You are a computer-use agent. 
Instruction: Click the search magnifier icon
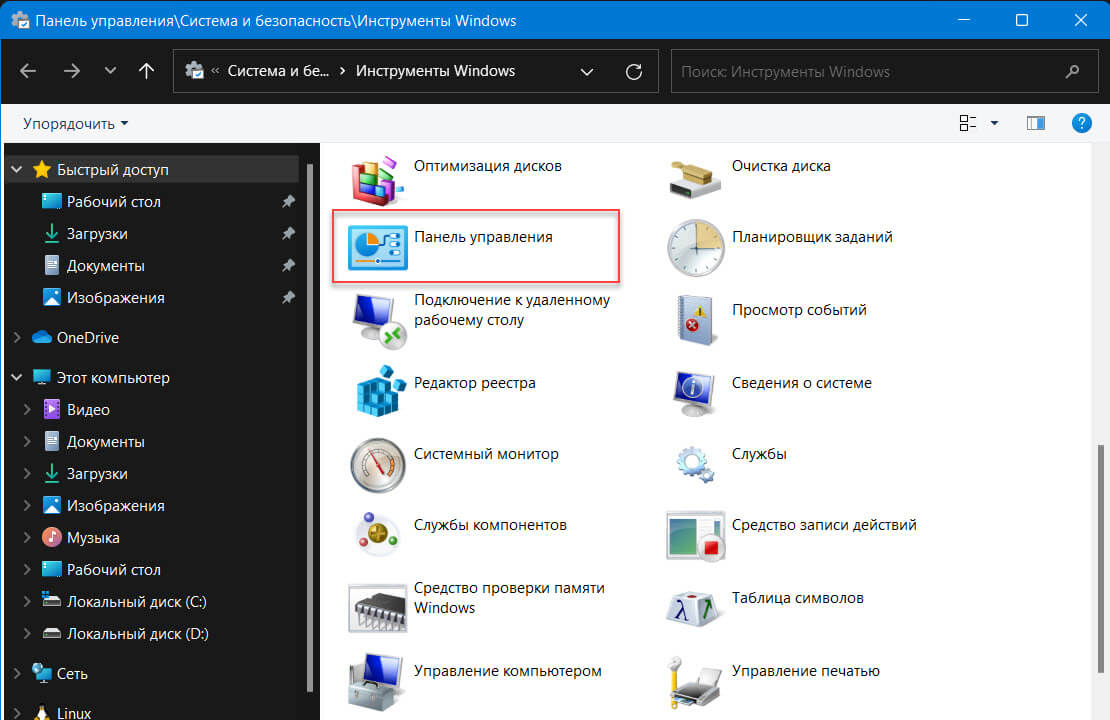click(x=1072, y=71)
